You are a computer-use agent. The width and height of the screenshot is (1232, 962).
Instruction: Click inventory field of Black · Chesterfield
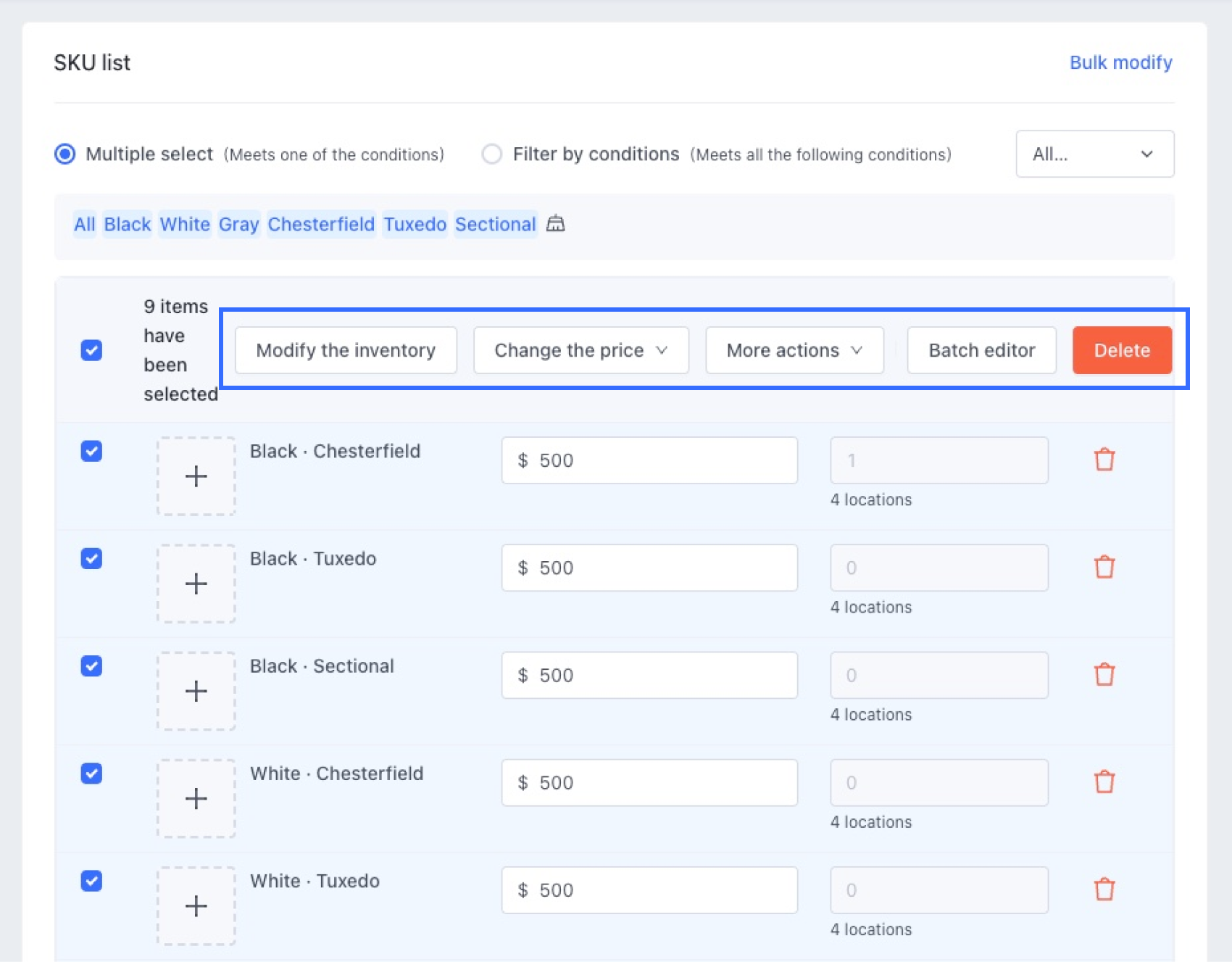pyautogui.click(x=939, y=460)
